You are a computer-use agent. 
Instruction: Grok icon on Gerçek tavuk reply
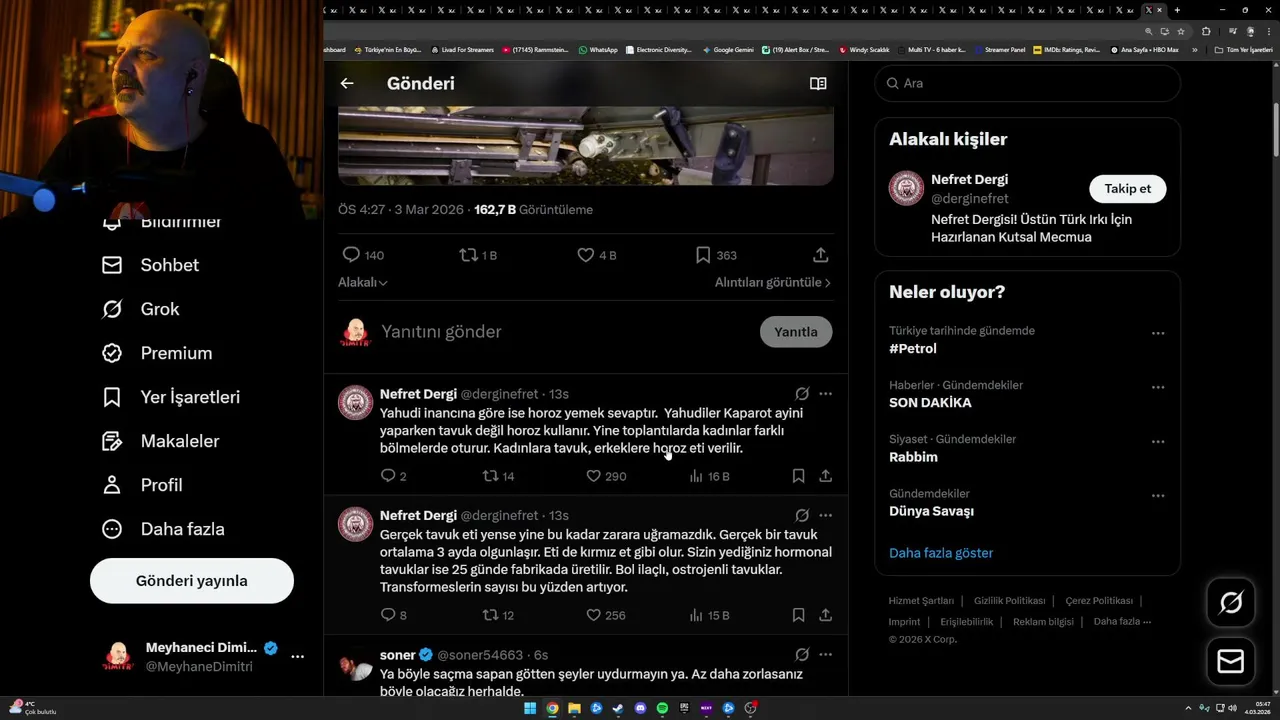[802, 516]
